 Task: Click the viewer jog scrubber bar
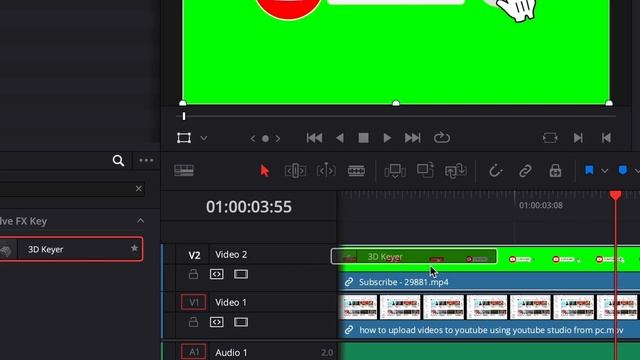click(396, 116)
